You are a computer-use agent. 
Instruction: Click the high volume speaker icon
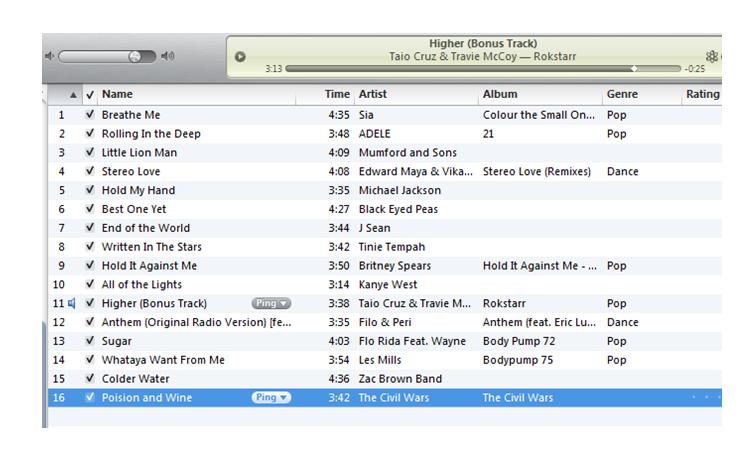click(167, 56)
